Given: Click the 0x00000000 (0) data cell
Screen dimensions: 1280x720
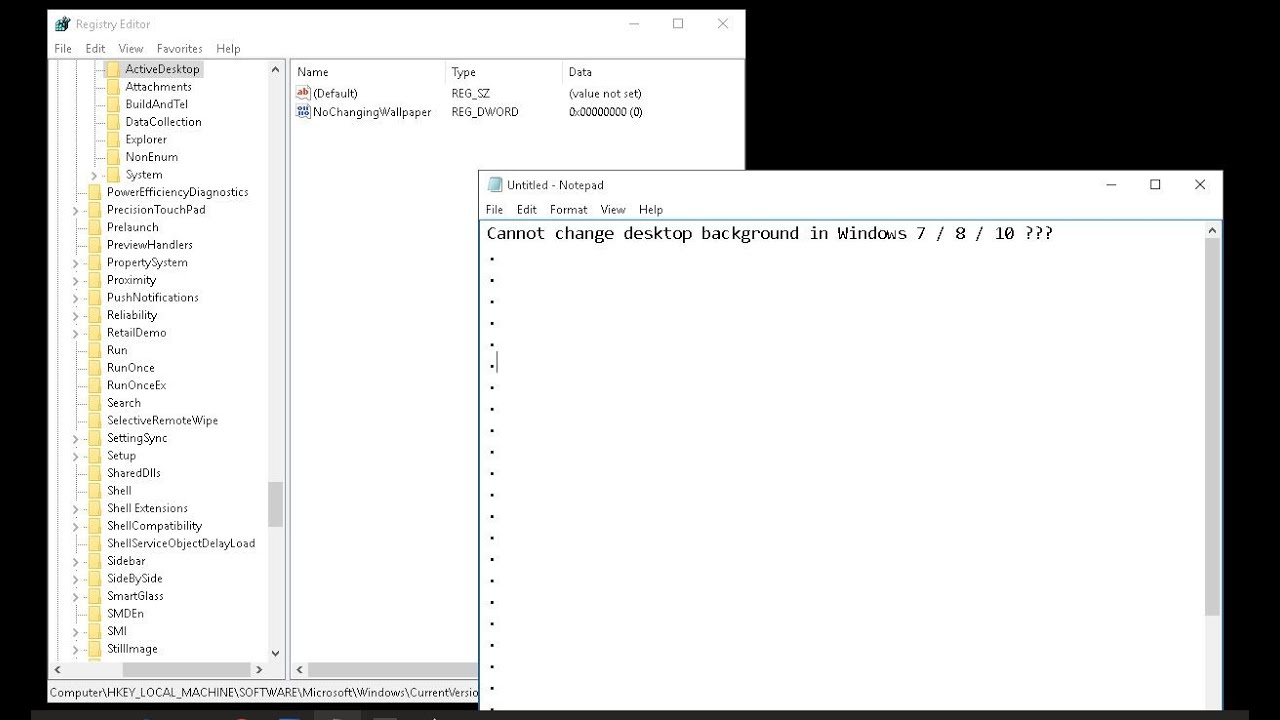Looking at the screenshot, I should click(606, 112).
